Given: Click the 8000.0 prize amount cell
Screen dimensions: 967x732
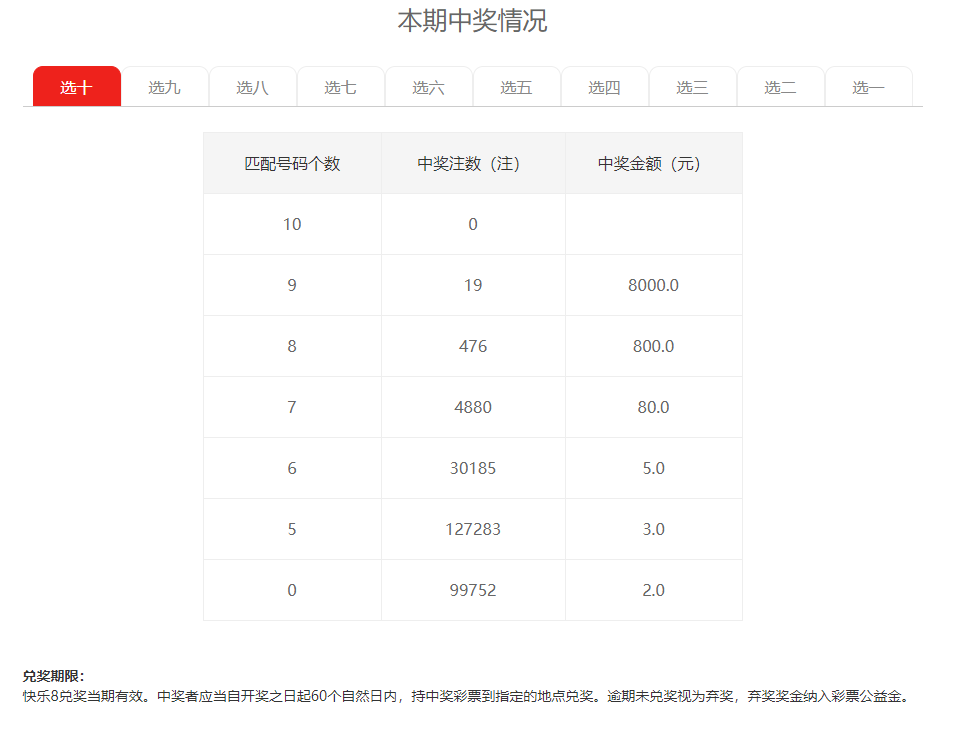Looking at the screenshot, I should point(653,285).
